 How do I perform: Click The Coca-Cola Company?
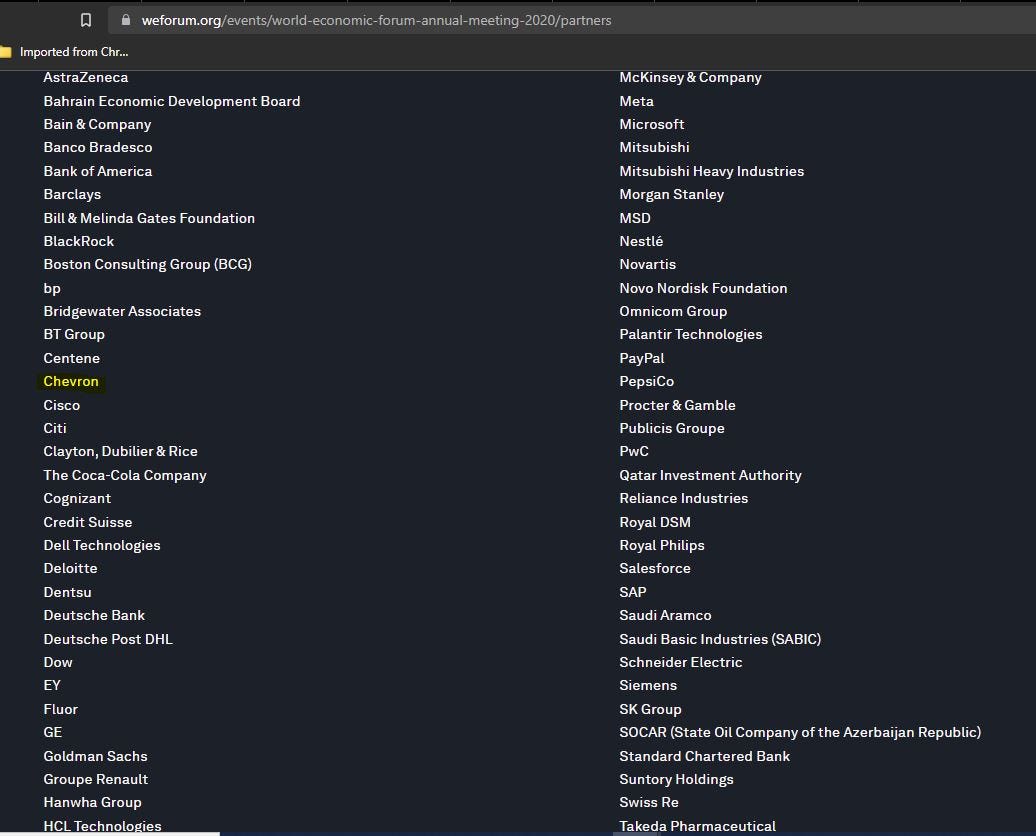(x=125, y=475)
